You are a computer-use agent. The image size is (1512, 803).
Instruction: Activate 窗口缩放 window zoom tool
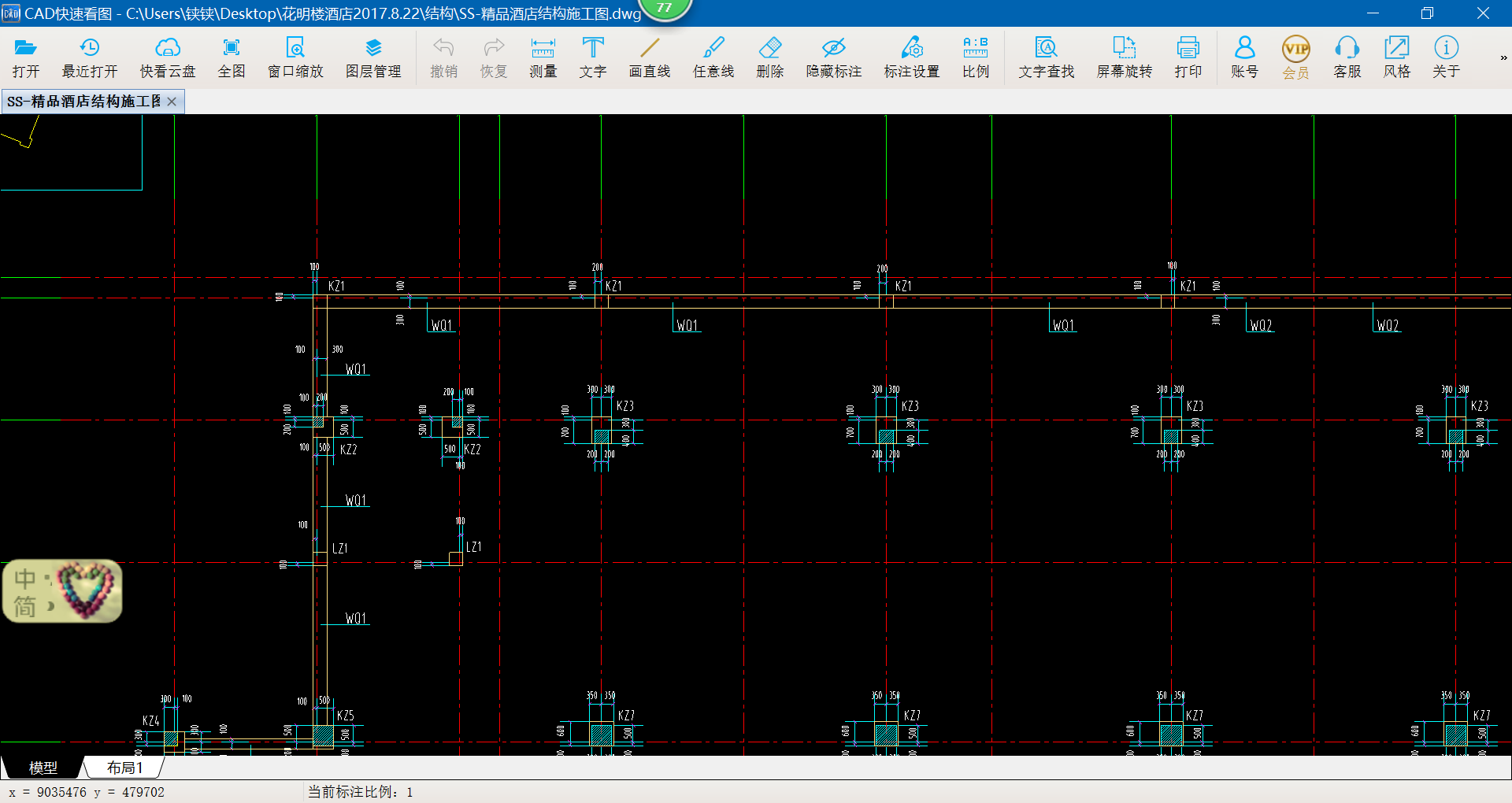point(295,58)
